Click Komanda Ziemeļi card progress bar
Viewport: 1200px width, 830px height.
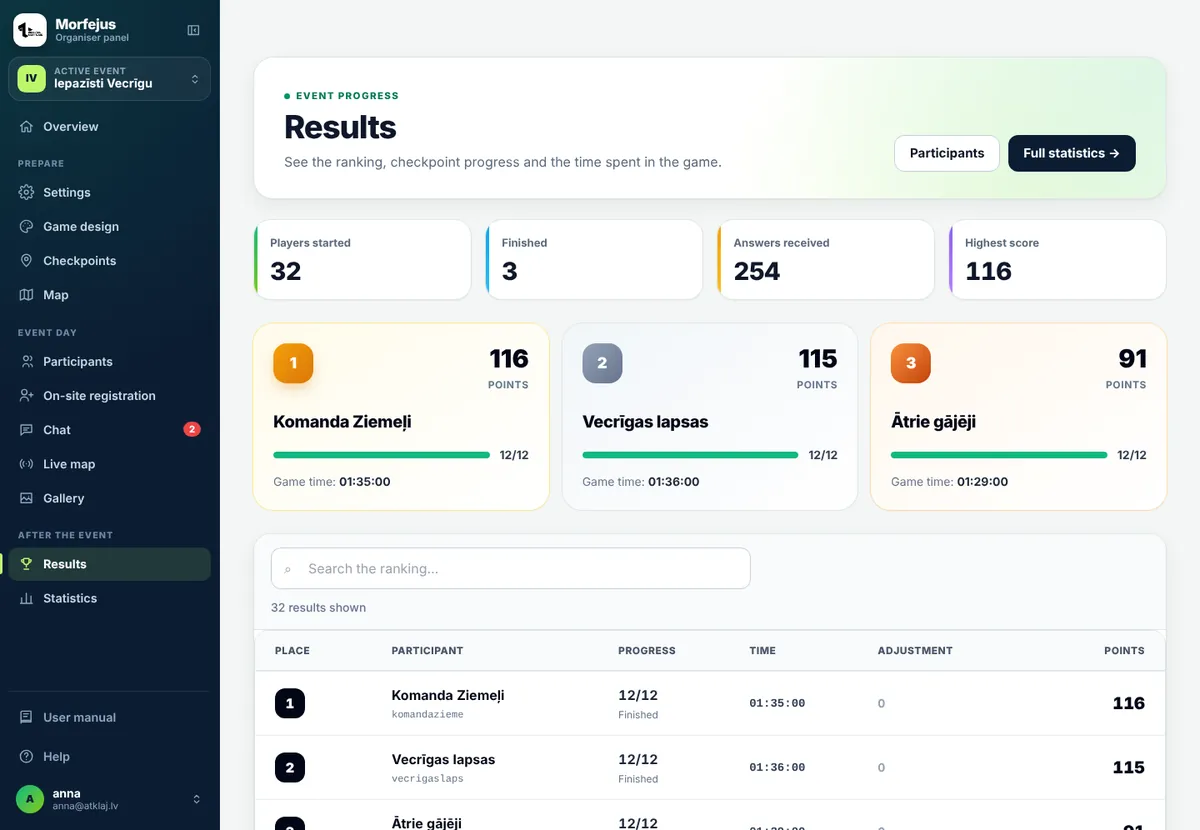pos(382,455)
